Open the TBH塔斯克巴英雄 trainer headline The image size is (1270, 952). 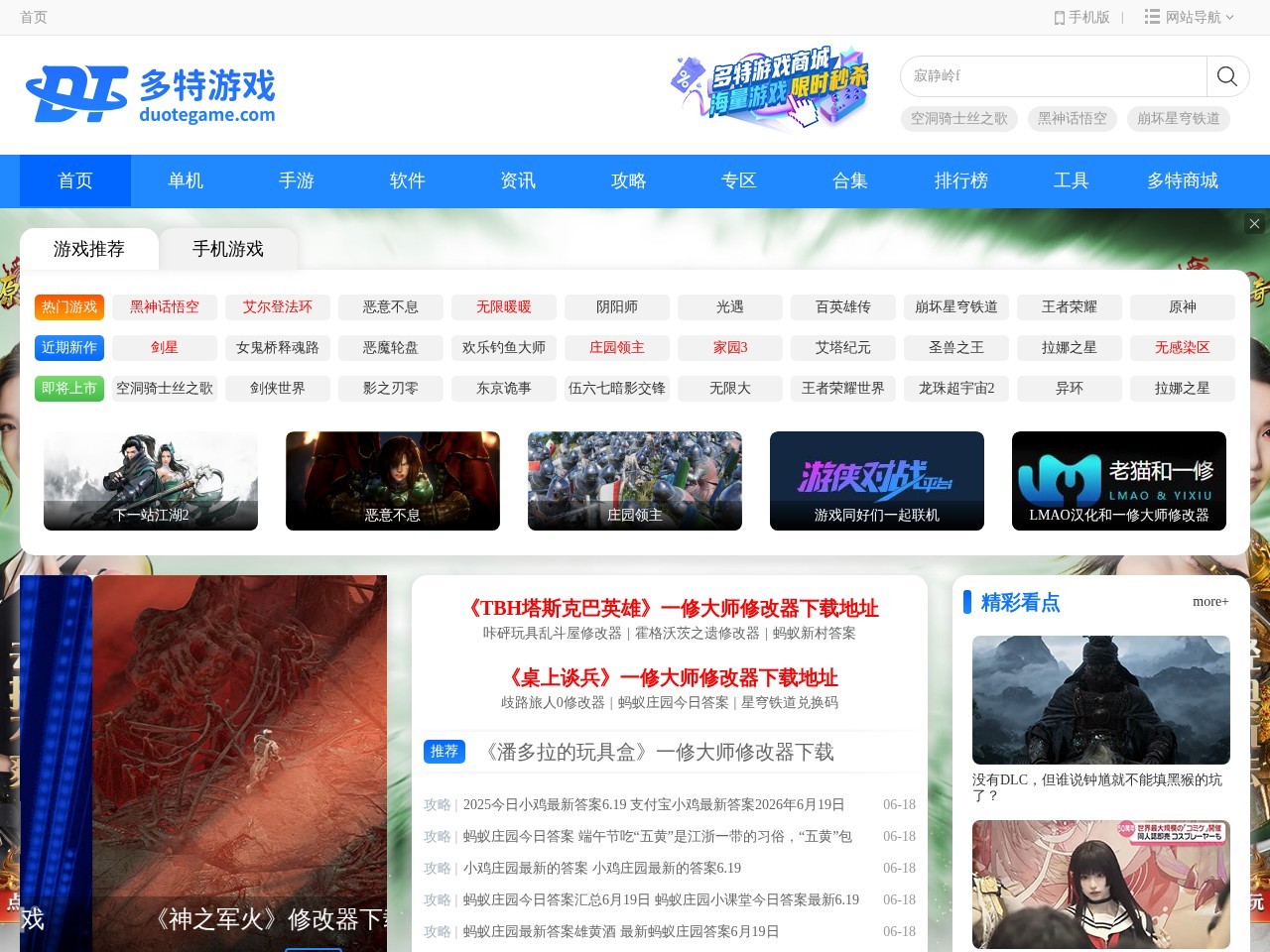pyautogui.click(x=671, y=609)
